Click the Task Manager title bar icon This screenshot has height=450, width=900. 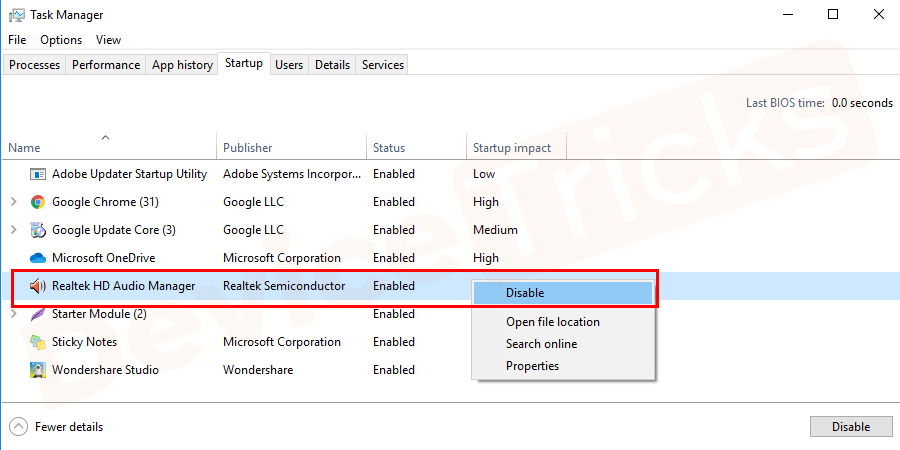point(17,15)
